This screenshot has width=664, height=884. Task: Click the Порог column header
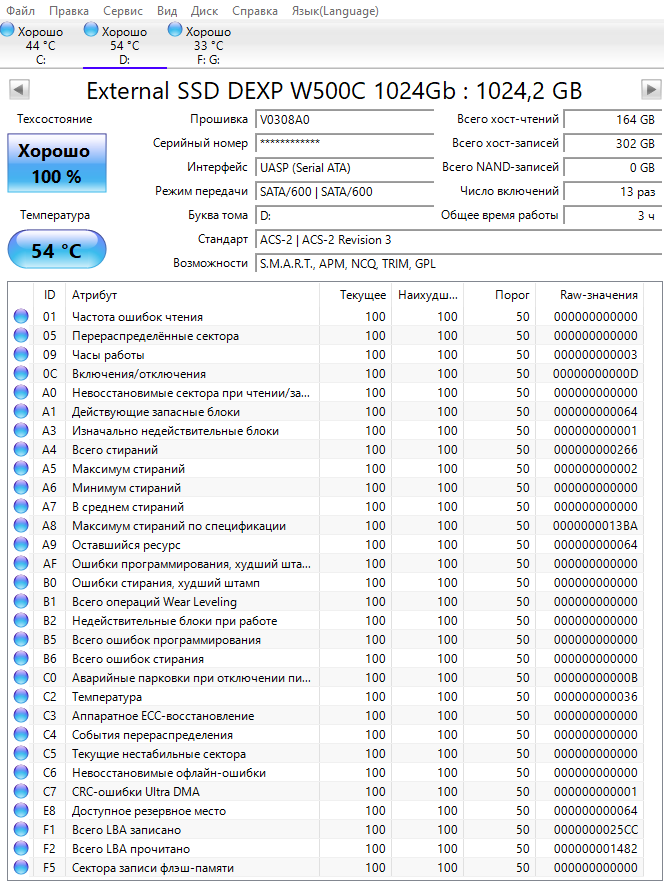[x=499, y=295]
